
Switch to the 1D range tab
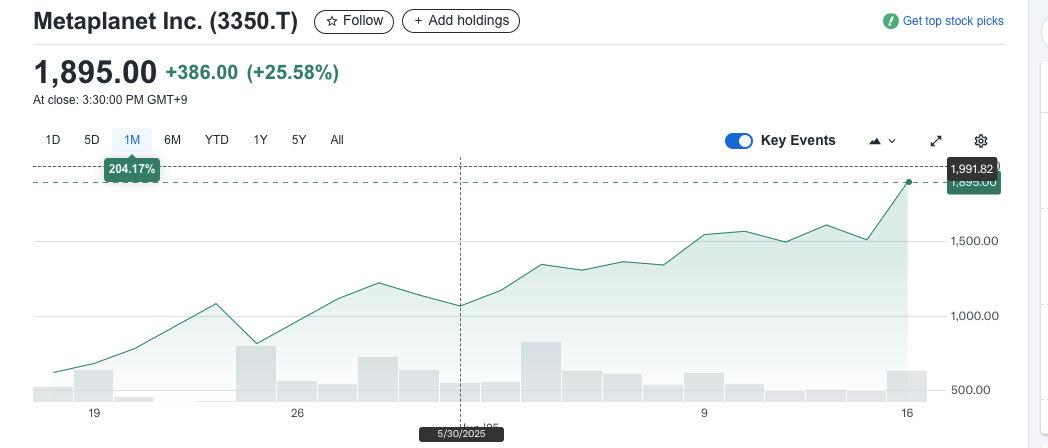click(53, 140)
